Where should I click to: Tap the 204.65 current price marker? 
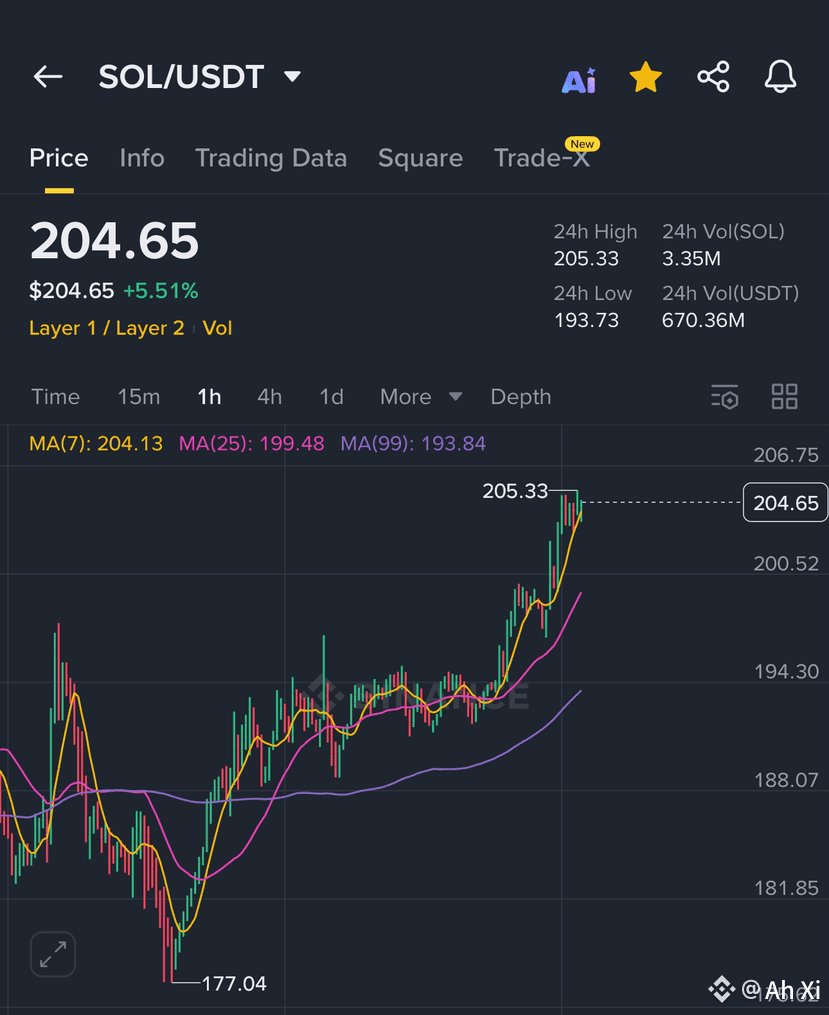tap(786, 502)
